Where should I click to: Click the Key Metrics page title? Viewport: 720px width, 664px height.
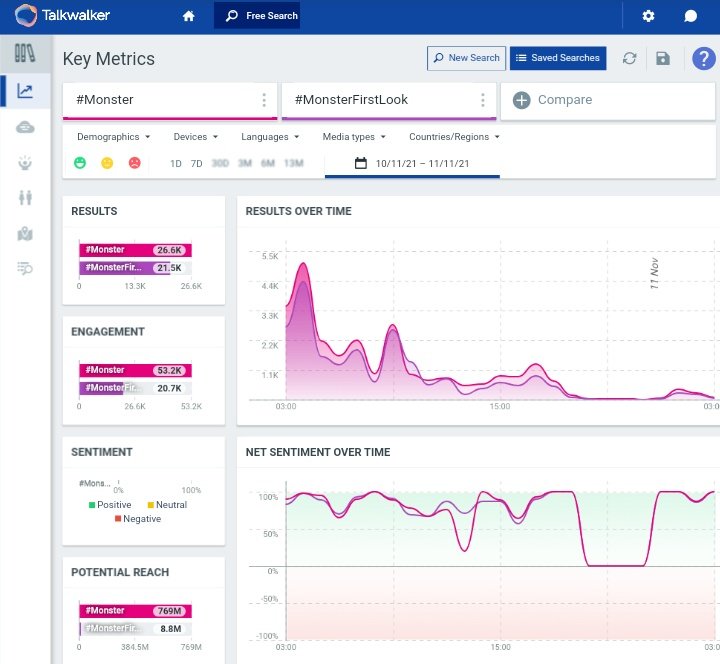109,59
